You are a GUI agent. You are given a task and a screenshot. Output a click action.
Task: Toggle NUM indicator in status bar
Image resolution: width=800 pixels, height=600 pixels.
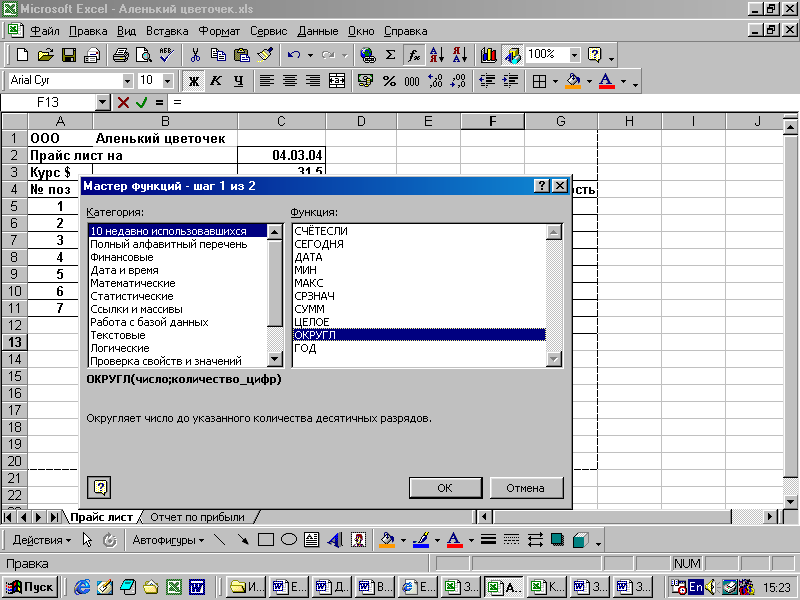pyautogui.click(x=687, y=563)
